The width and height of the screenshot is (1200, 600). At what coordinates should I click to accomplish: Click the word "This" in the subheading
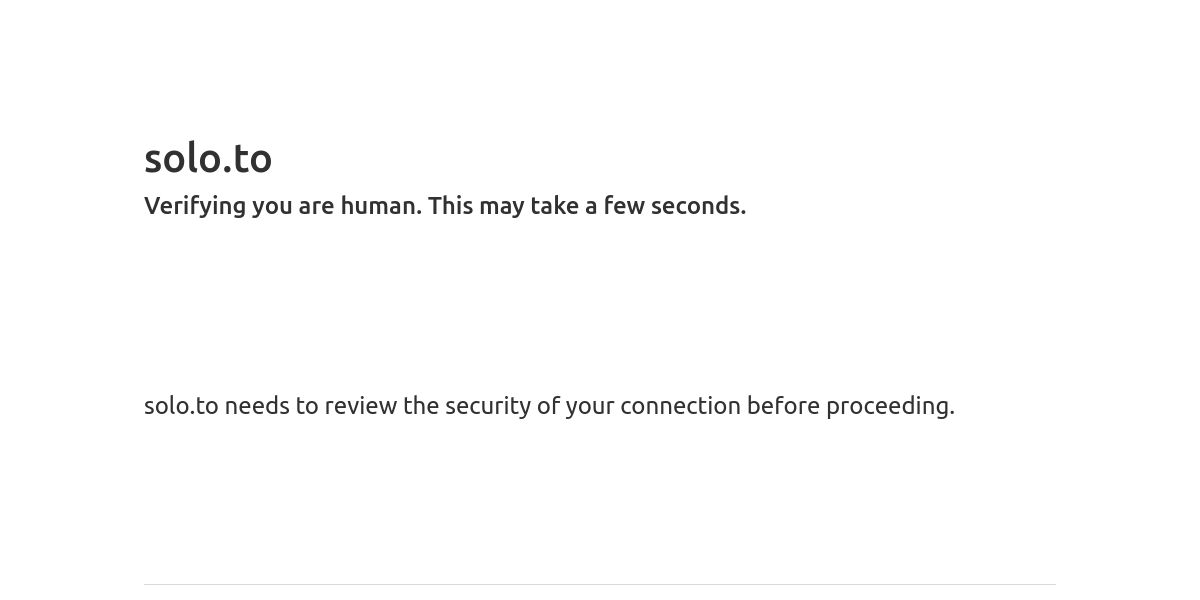(x=451, y=205)
